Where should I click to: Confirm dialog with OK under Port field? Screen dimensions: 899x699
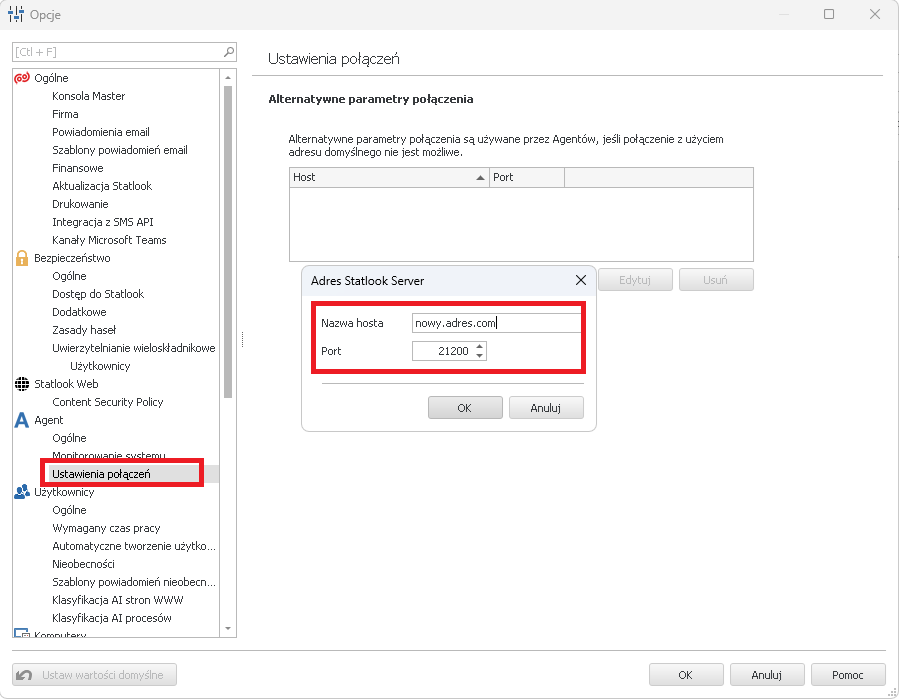(465, 408)
